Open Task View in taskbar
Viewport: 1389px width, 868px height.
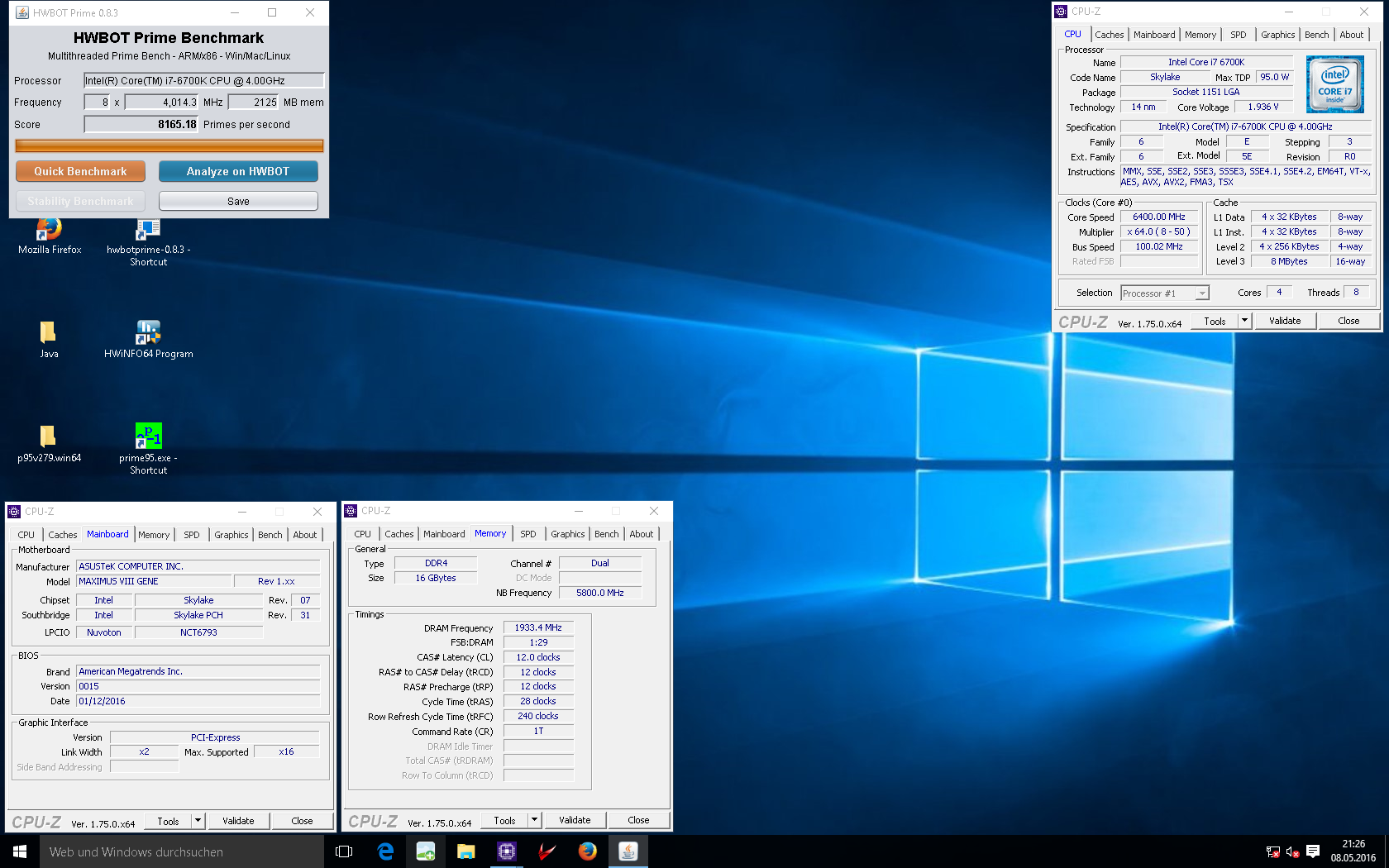tap(344, 851)
